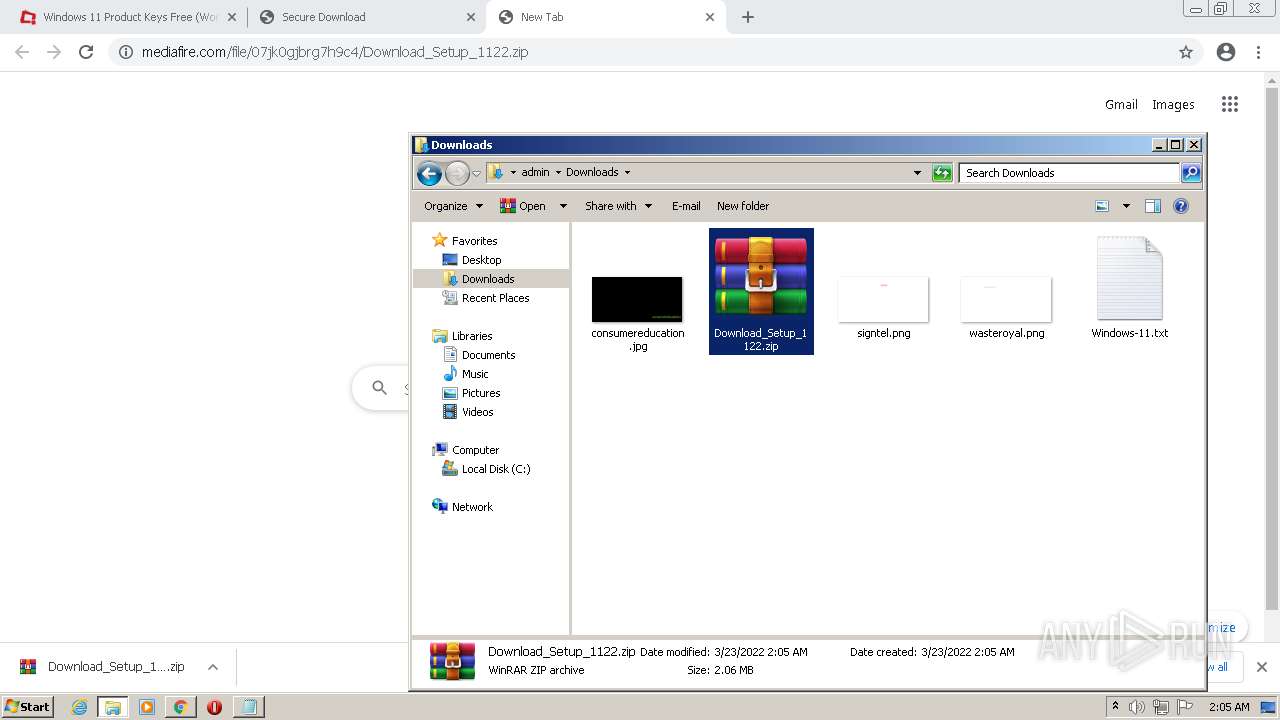Click Open in Explorer toolbar
The width and height of the screenshot is (1280, 720).
click(523, 206)
